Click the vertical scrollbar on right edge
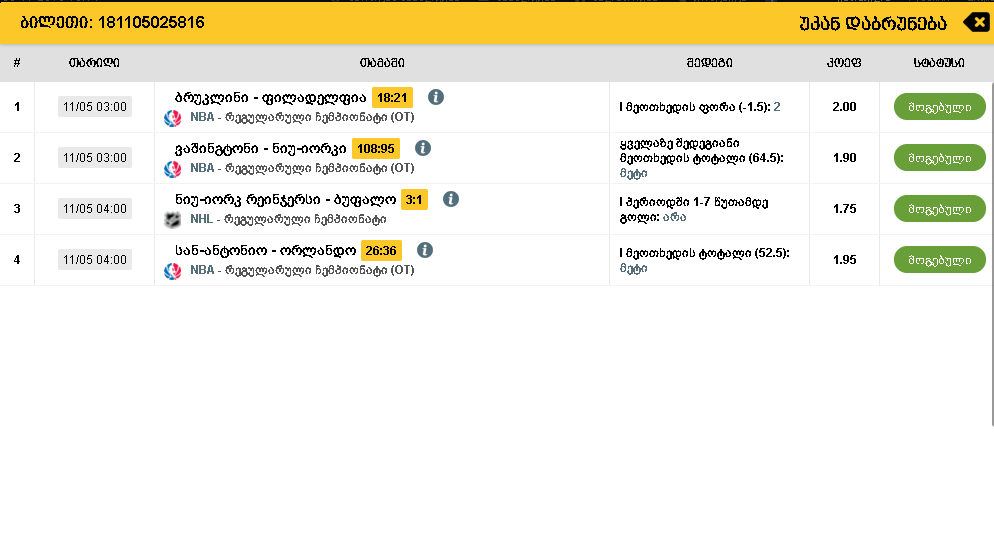This screenshot has width=994, height=540. pos(992,254)
